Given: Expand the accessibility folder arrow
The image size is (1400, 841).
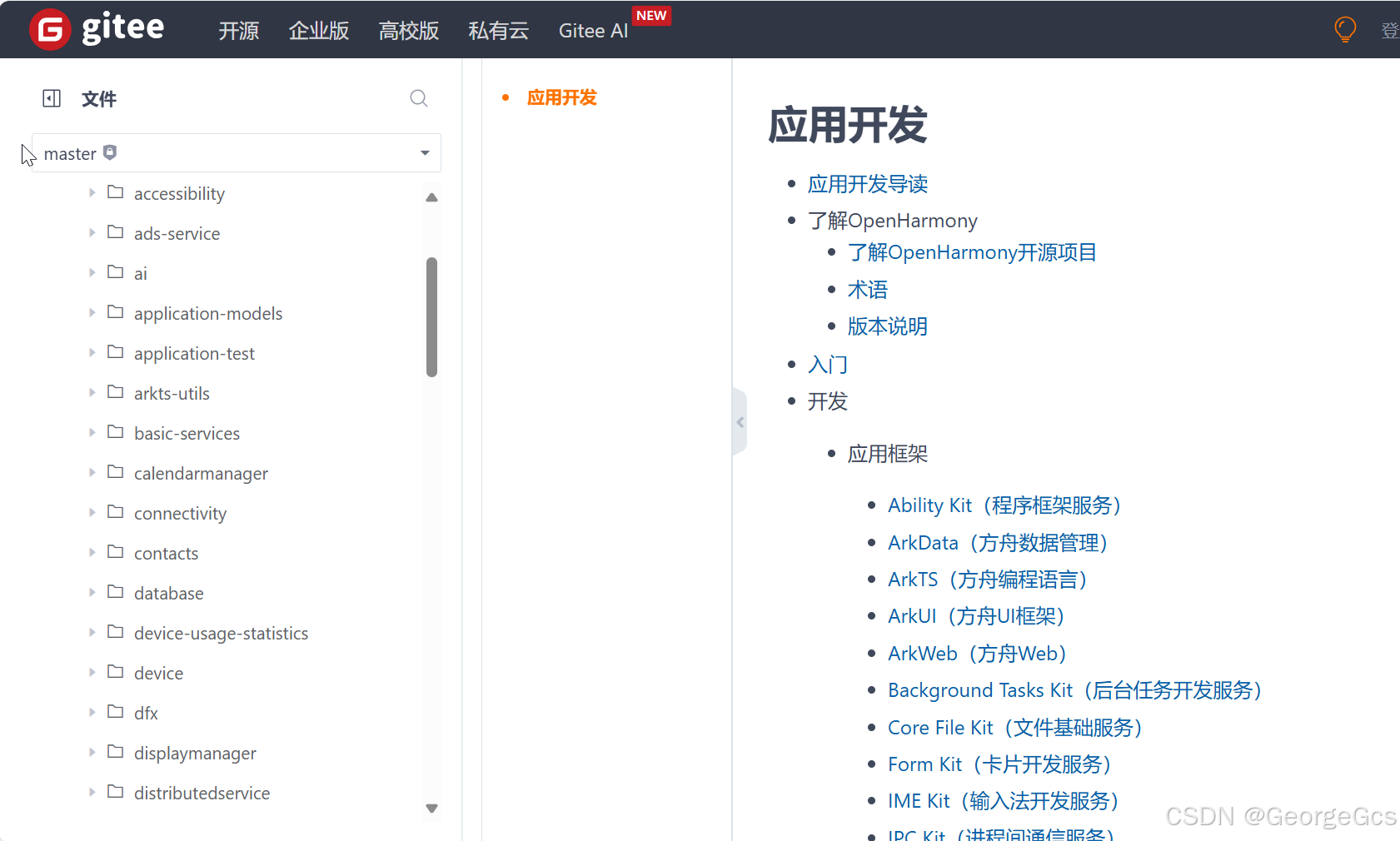Looking at the screenshot, I should coord(92,192).
